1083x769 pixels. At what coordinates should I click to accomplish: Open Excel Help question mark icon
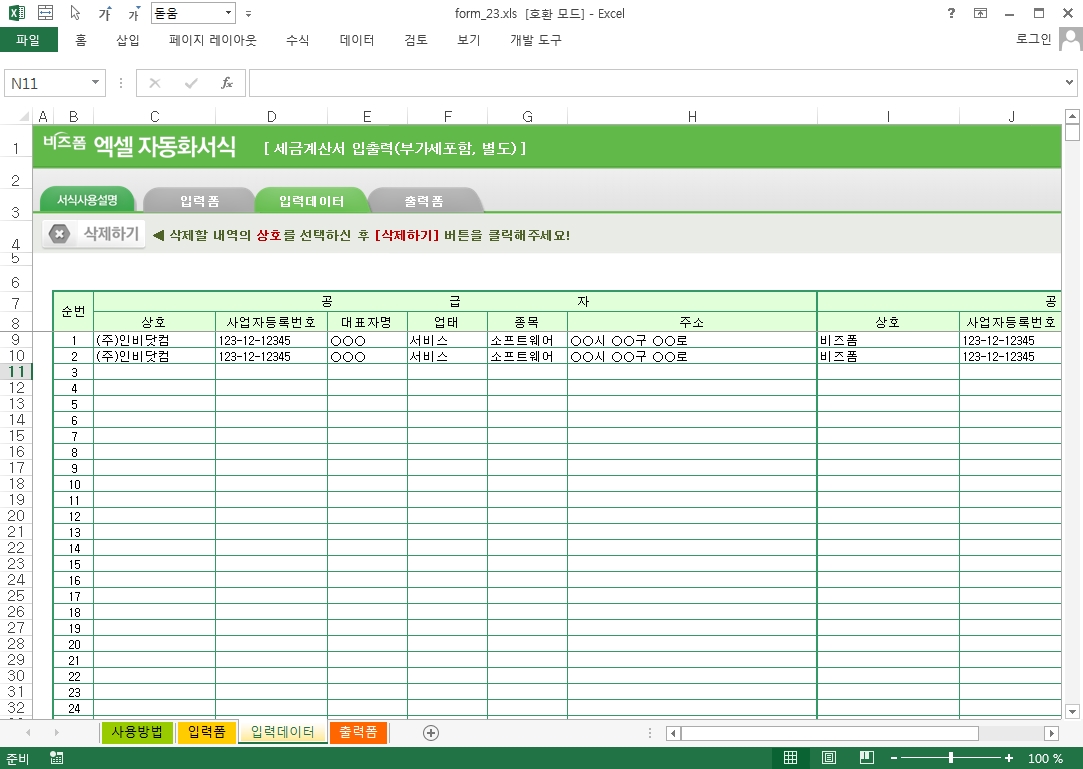pyautogui.click(x=950, y=13)
